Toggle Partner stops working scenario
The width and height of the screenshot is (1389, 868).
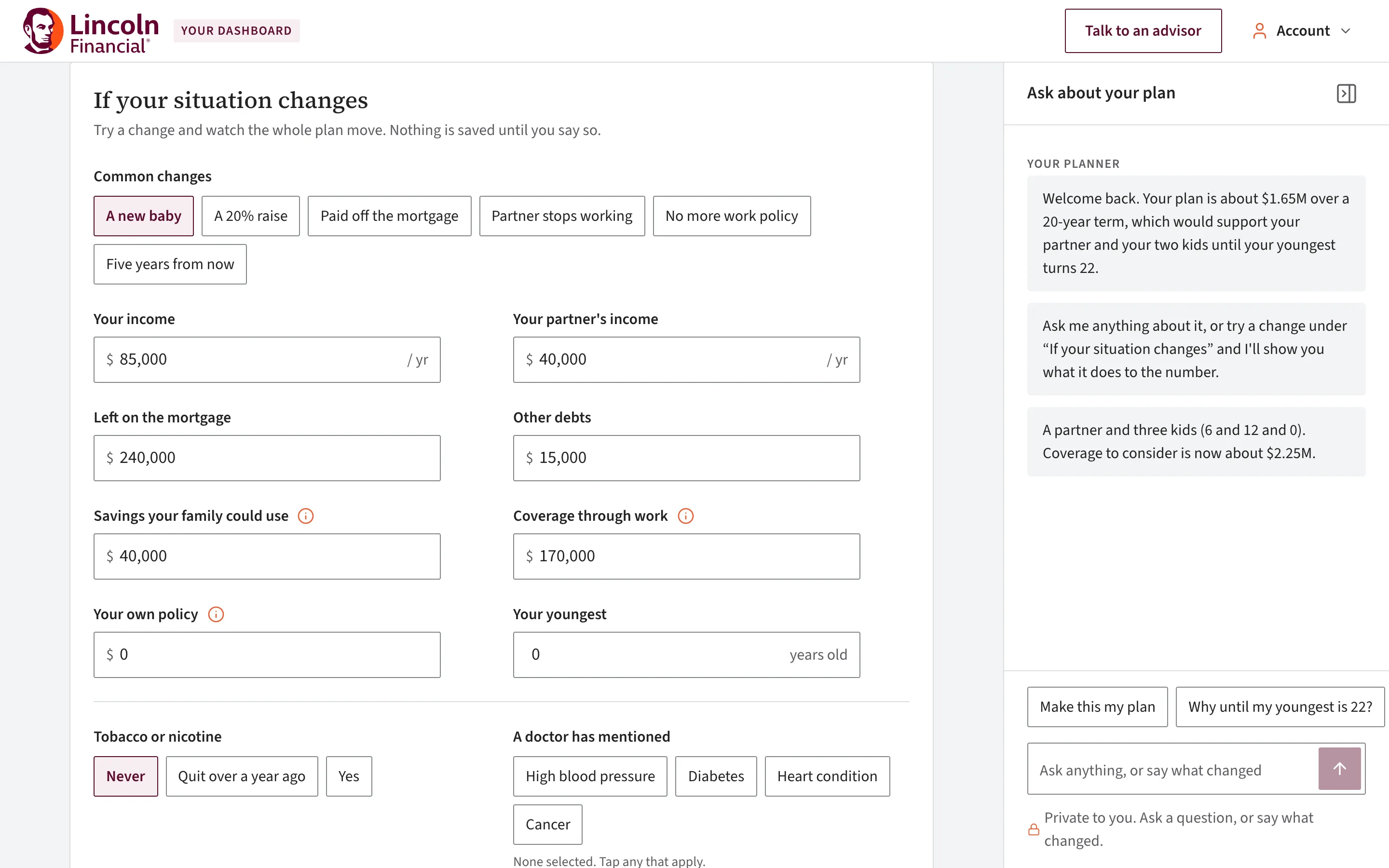[x=562, y=216]
